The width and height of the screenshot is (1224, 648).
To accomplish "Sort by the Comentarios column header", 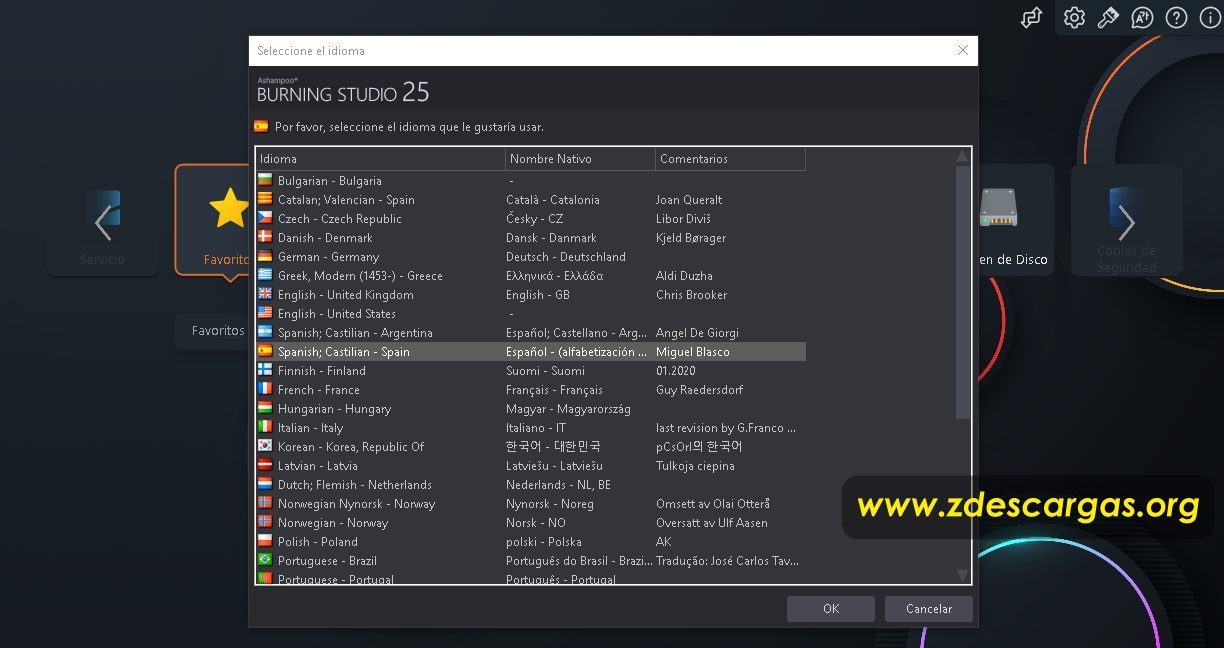I will pyautogui.click(x=730, y=159).
